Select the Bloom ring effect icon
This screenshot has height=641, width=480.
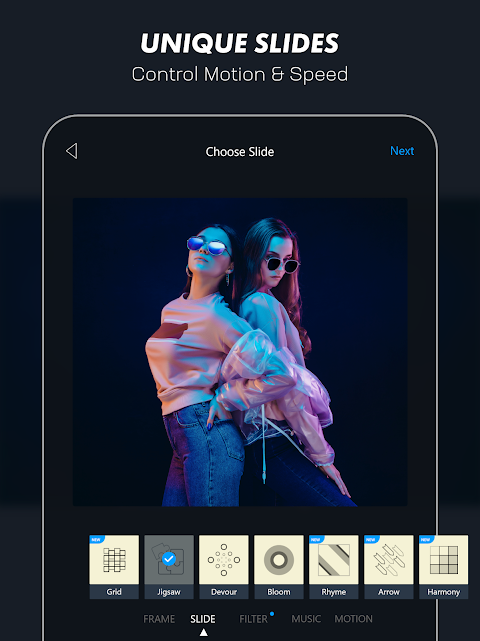tap(279, 560)
